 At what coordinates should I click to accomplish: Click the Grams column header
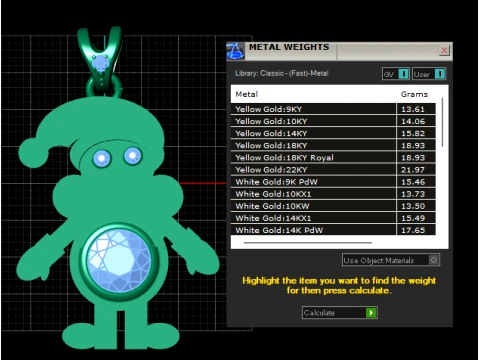coord(414,94)
